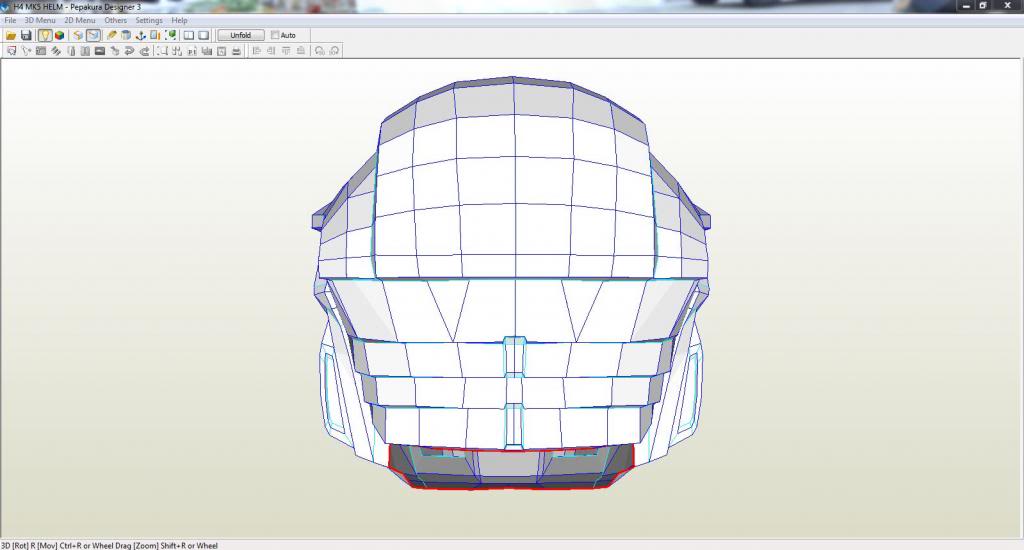Toggle the highlighted icon left of the pencil
This screenshot has width=1024, height=550.
point(93,35)
